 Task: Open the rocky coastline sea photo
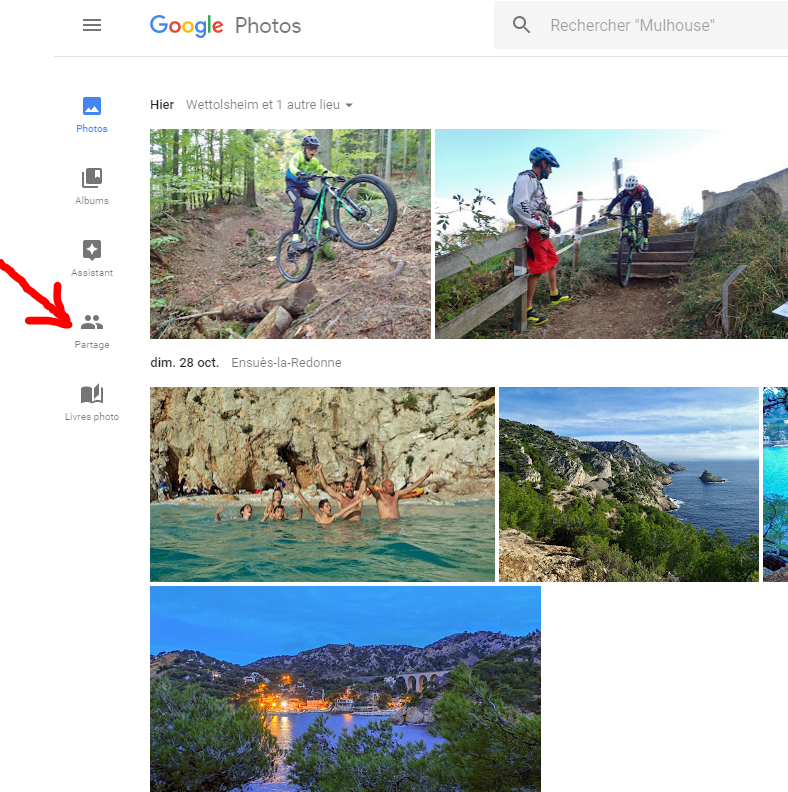click(628, 484)
